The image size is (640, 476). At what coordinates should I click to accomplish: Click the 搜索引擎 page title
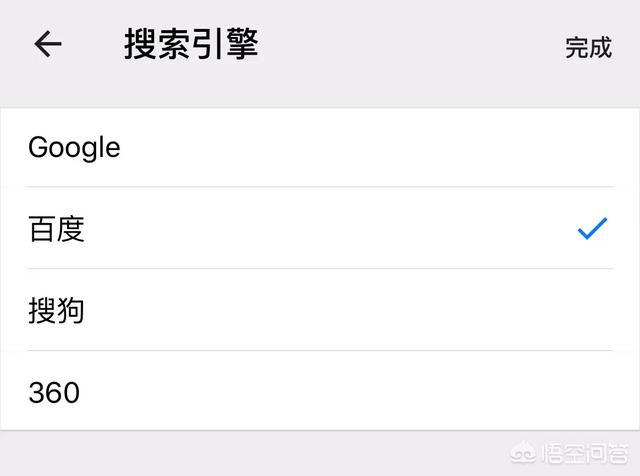[x=191, y=44]
